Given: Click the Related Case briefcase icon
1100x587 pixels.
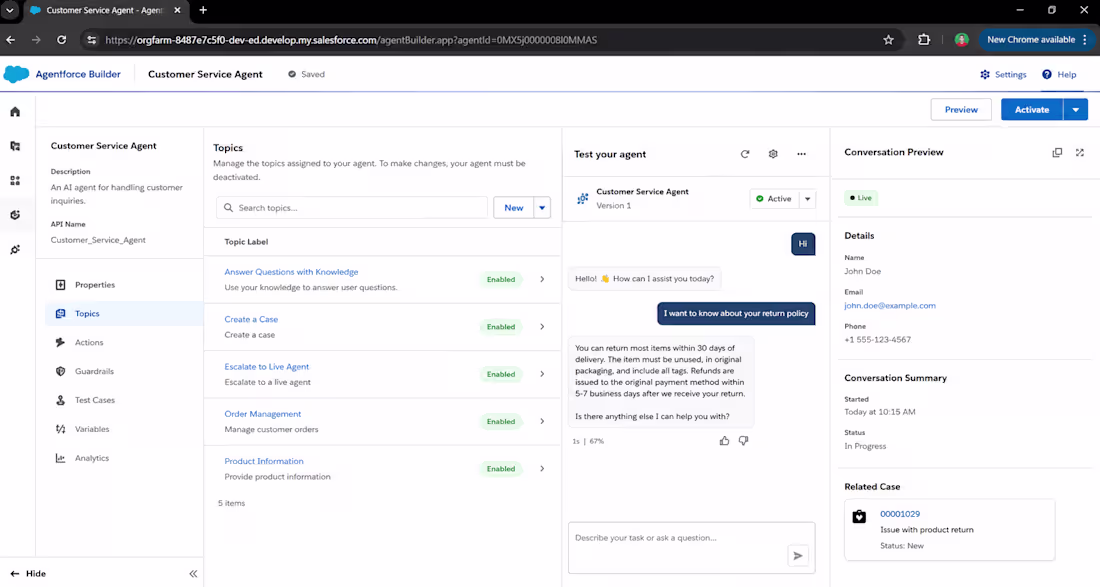Looking at the screenshot, I should [x=859, y=517].
